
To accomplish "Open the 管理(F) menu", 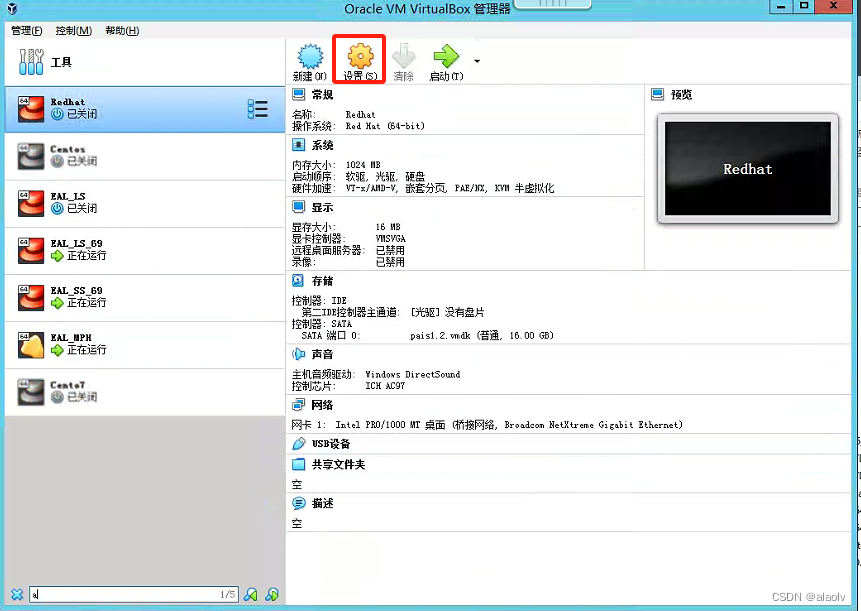I will click(x=26, y=31).
